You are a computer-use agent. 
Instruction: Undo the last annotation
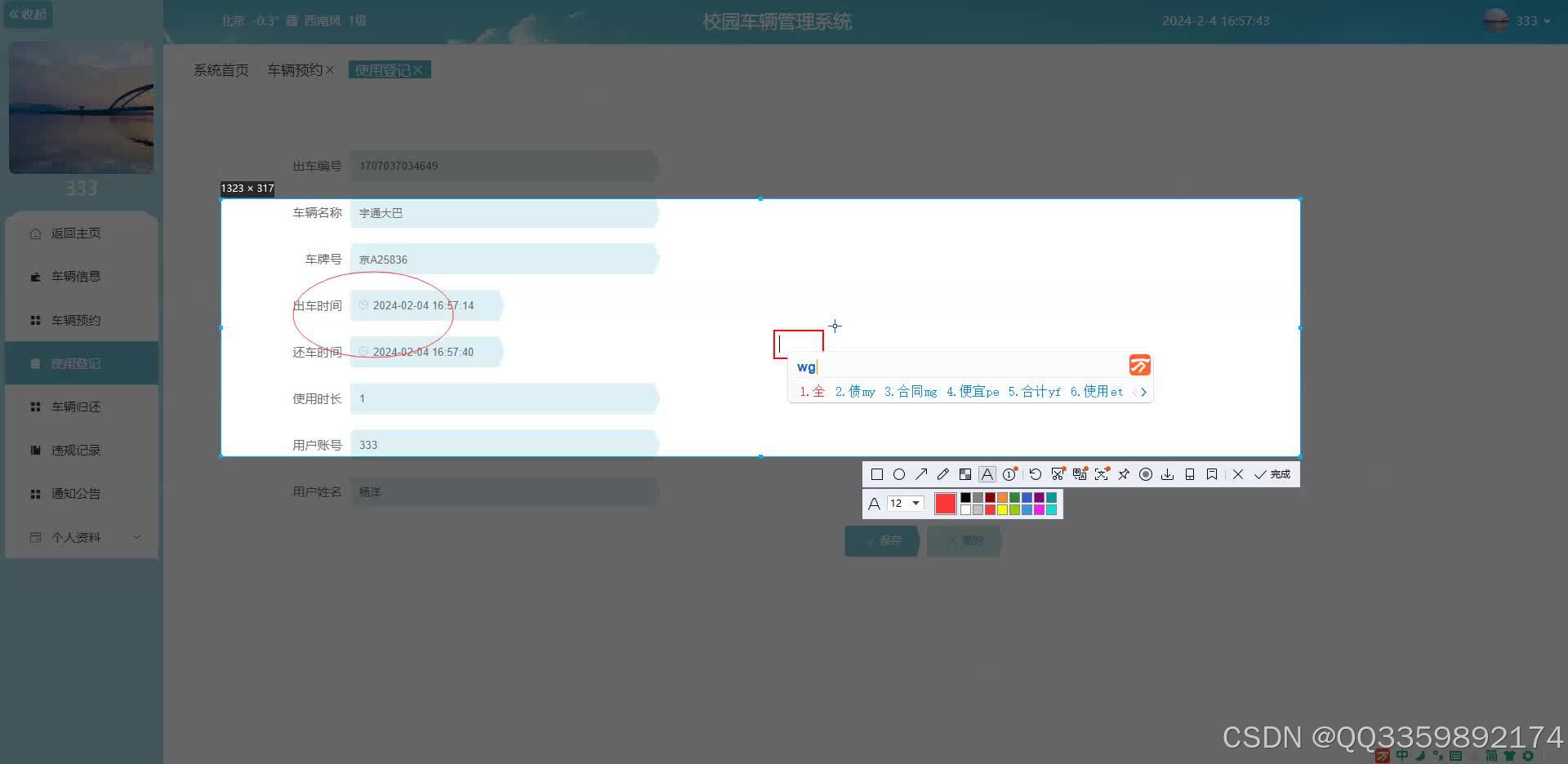coord(1036,474)
